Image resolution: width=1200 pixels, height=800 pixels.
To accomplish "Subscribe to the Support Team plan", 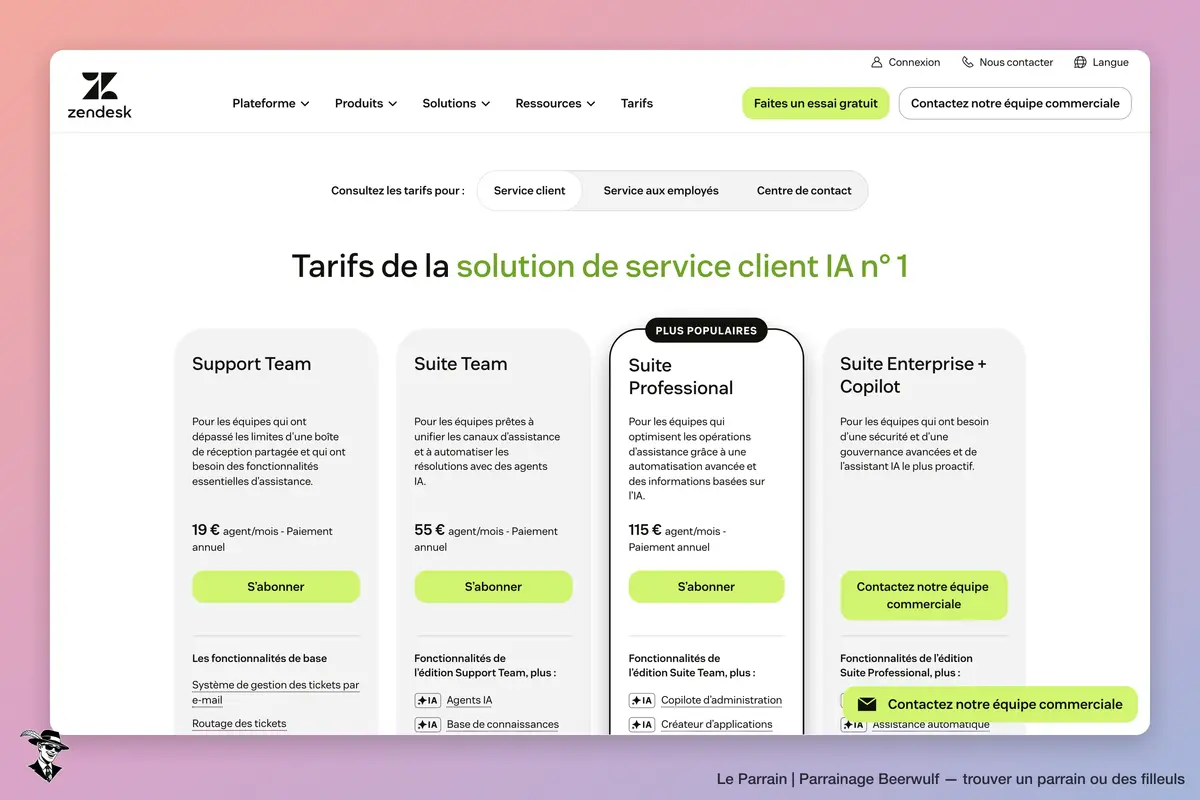I will pos(276,587).
